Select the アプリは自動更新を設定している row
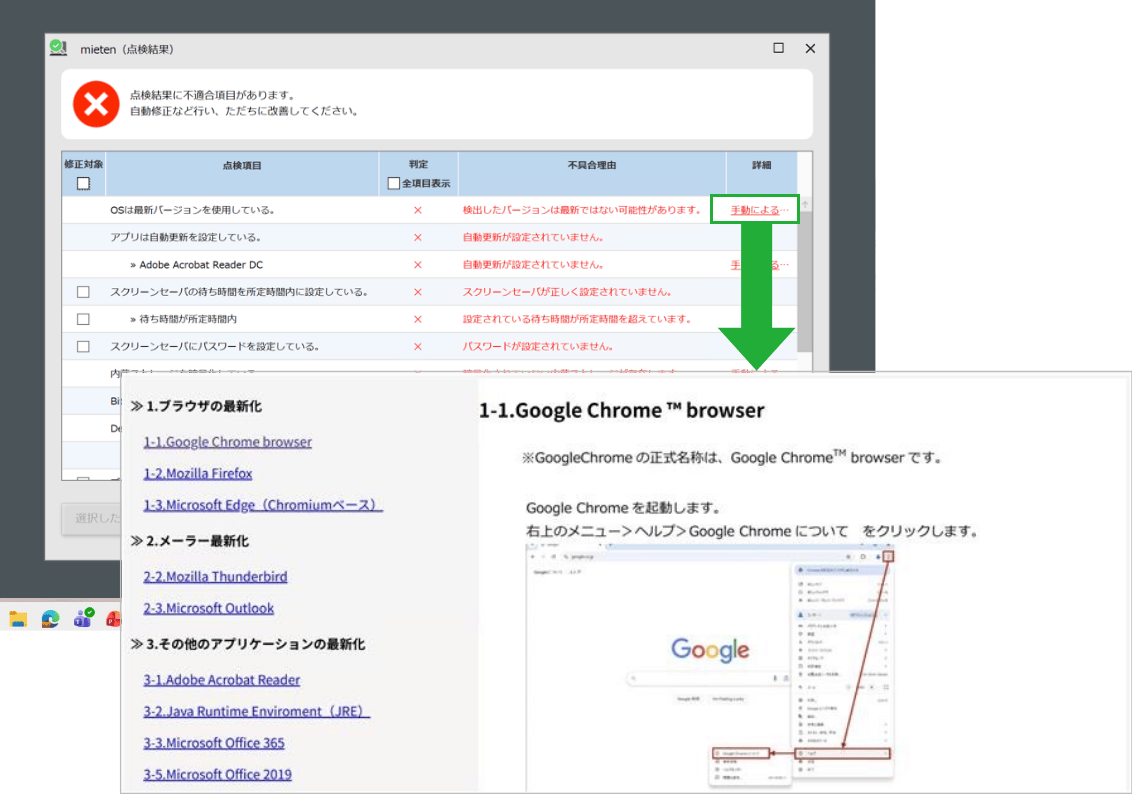Screen dimensions: 1132x794 click(x=430, y=237)
